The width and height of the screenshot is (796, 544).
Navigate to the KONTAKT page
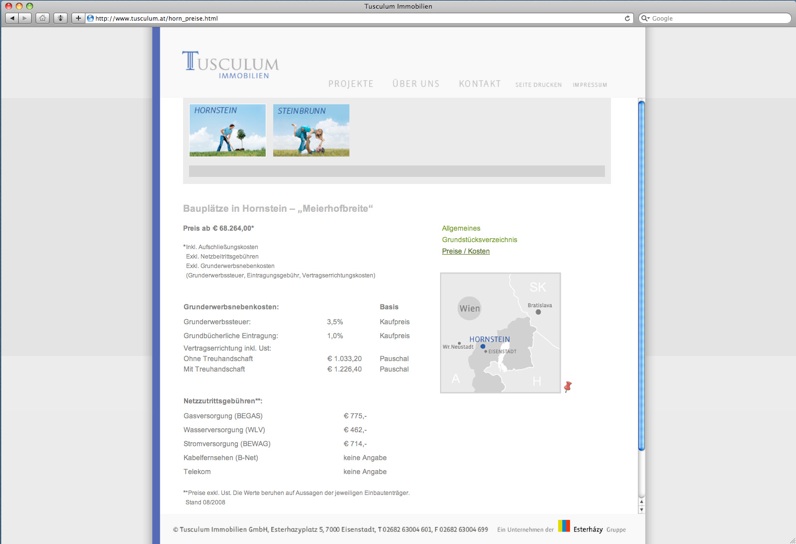click(x=479, y=84)
